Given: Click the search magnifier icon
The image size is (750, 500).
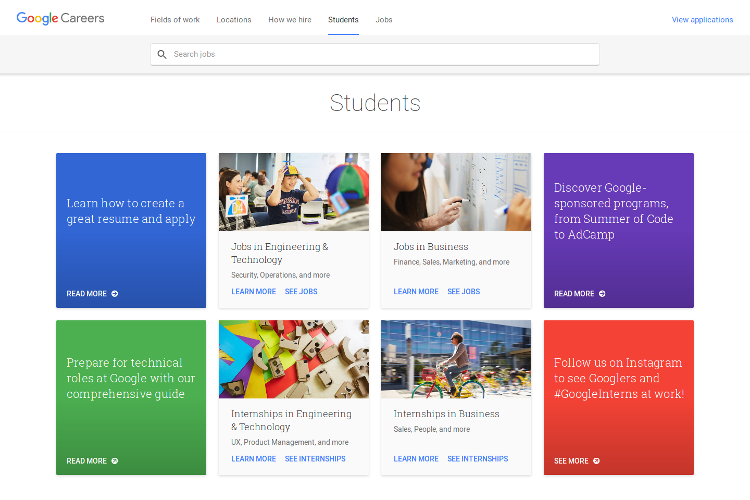Looking at the screenshot, I should [x=162, y=55].
